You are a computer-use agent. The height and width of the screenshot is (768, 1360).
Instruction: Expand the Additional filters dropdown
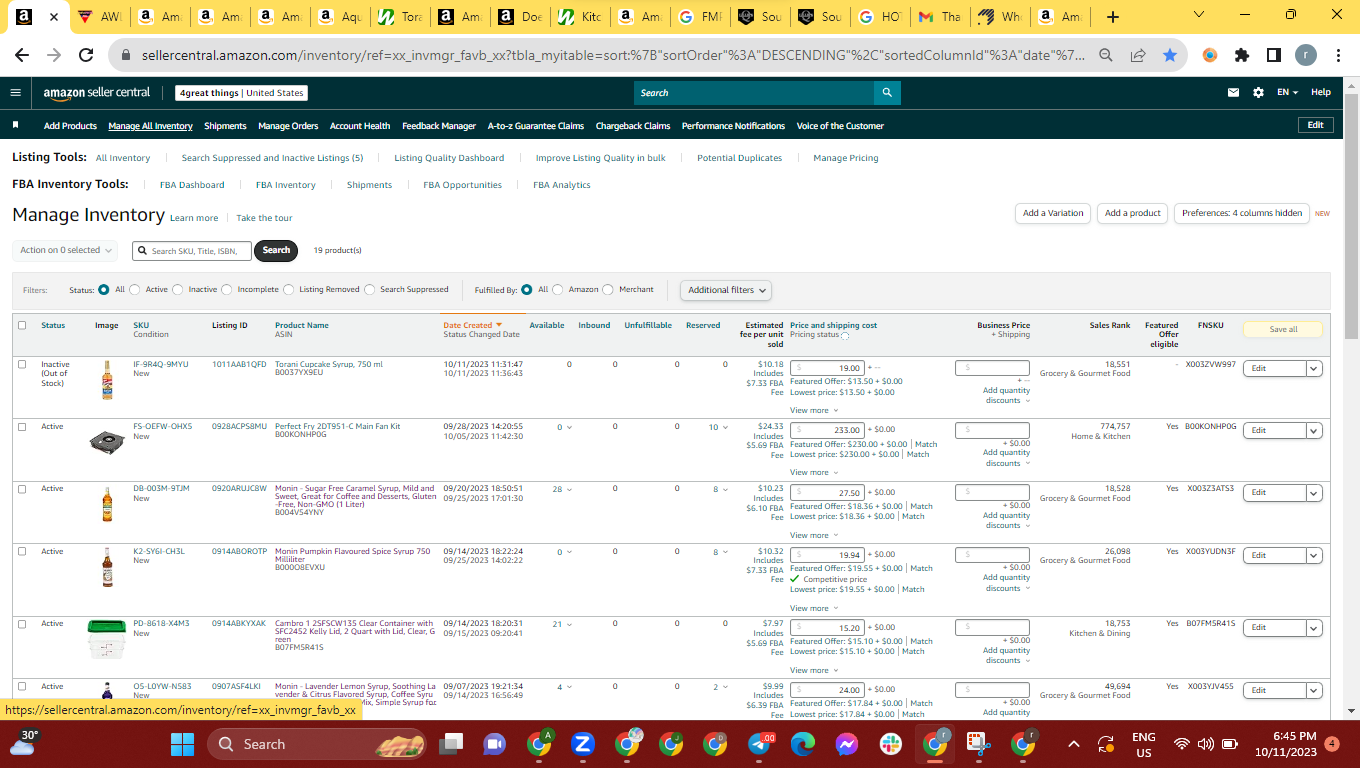click(x=727, y=290)
